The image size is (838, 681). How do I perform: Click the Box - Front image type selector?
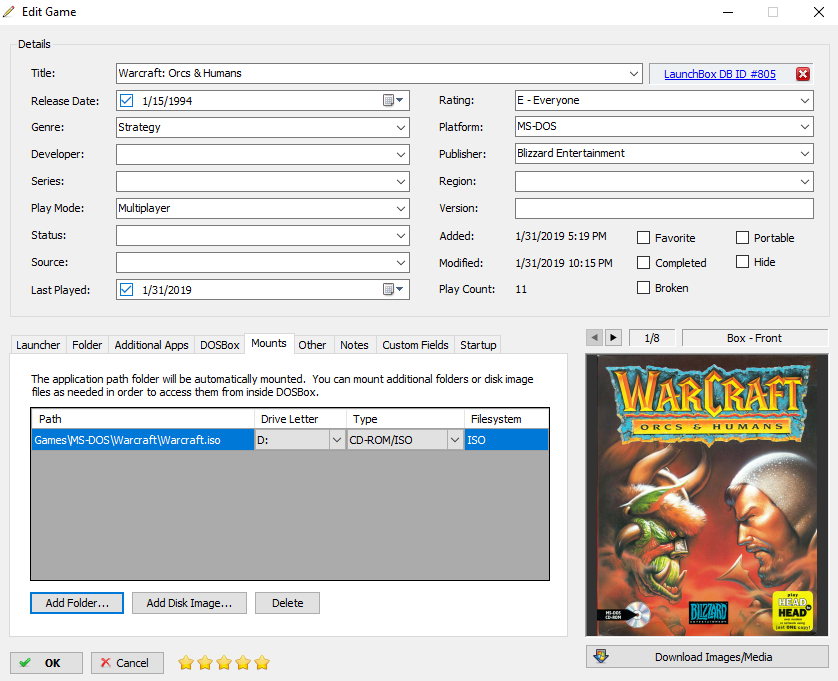(754, 338)
